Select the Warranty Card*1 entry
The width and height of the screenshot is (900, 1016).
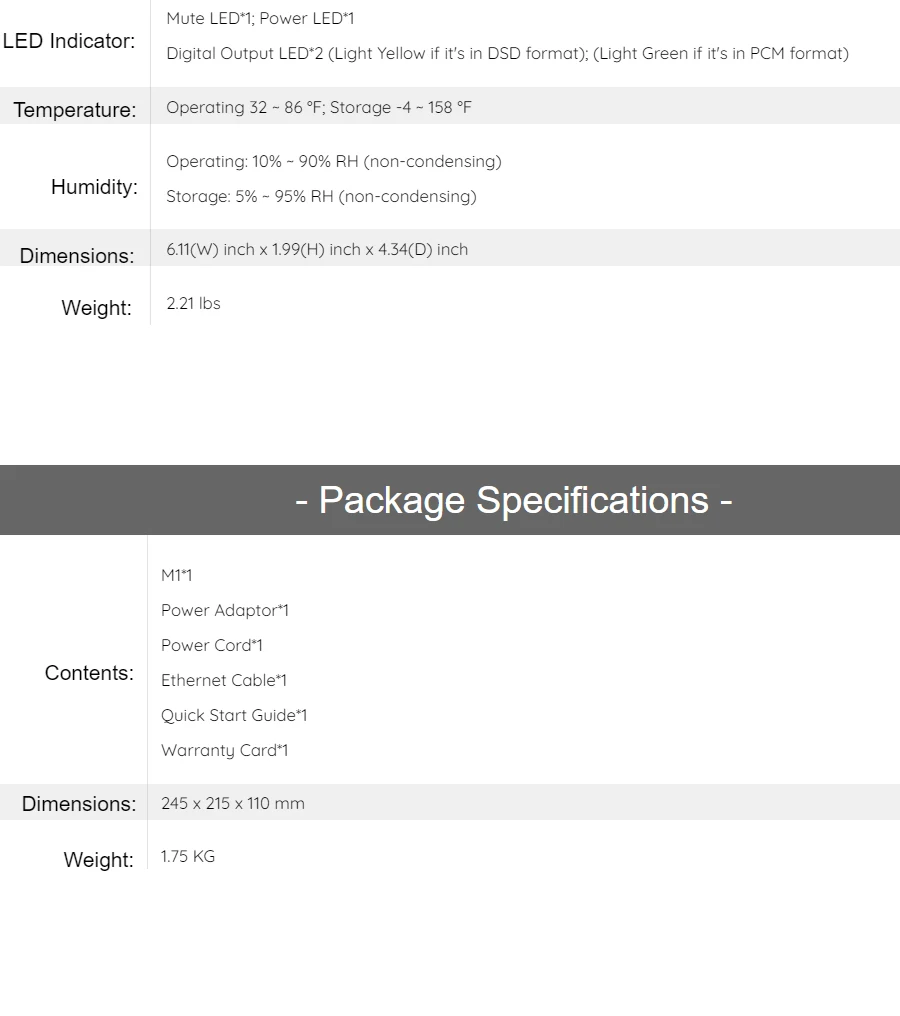224,750
